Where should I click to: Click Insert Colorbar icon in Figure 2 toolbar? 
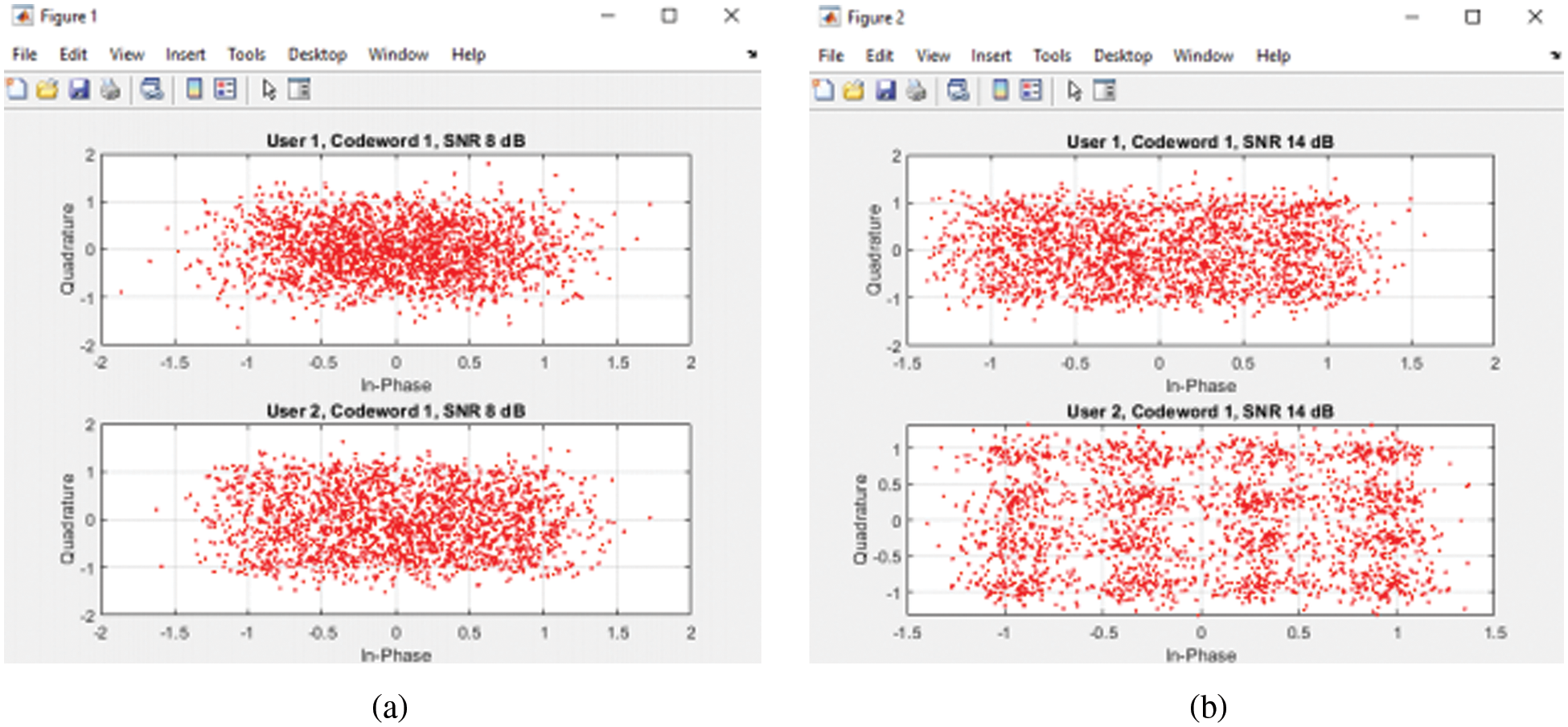[x=999, y=90]
